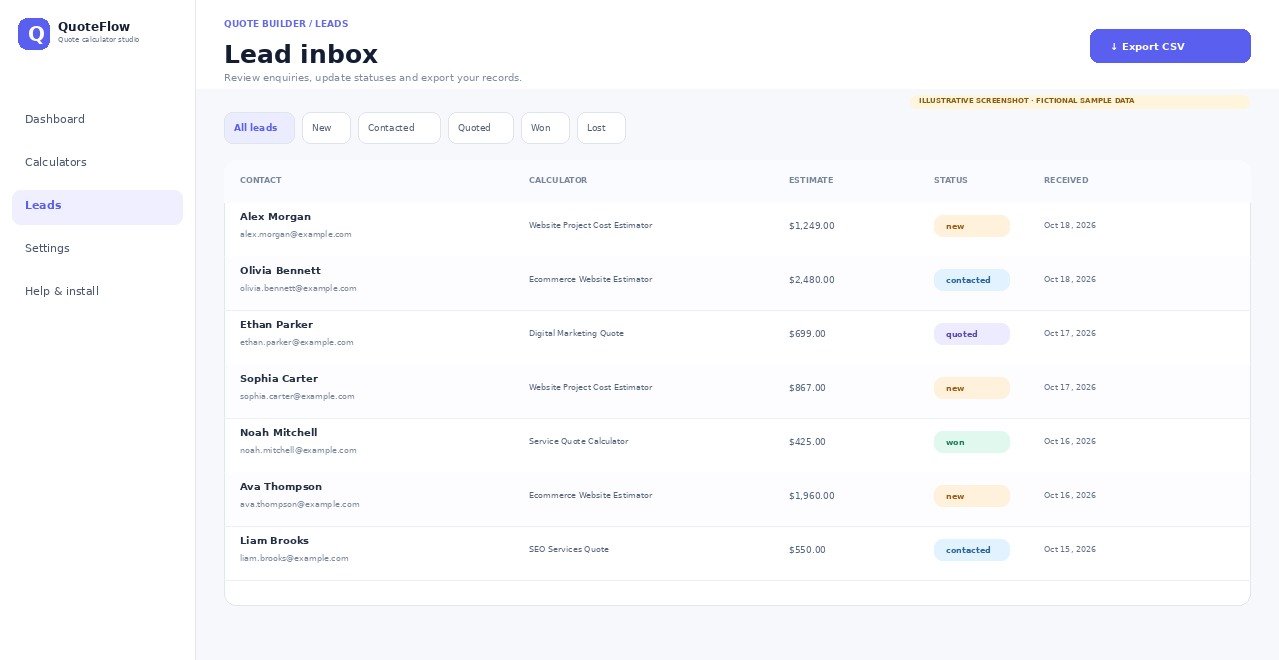The width and height of the screenshot is (1279, 660).
Task: Click the CALCULATOR column header
Action: click(558, 180)
